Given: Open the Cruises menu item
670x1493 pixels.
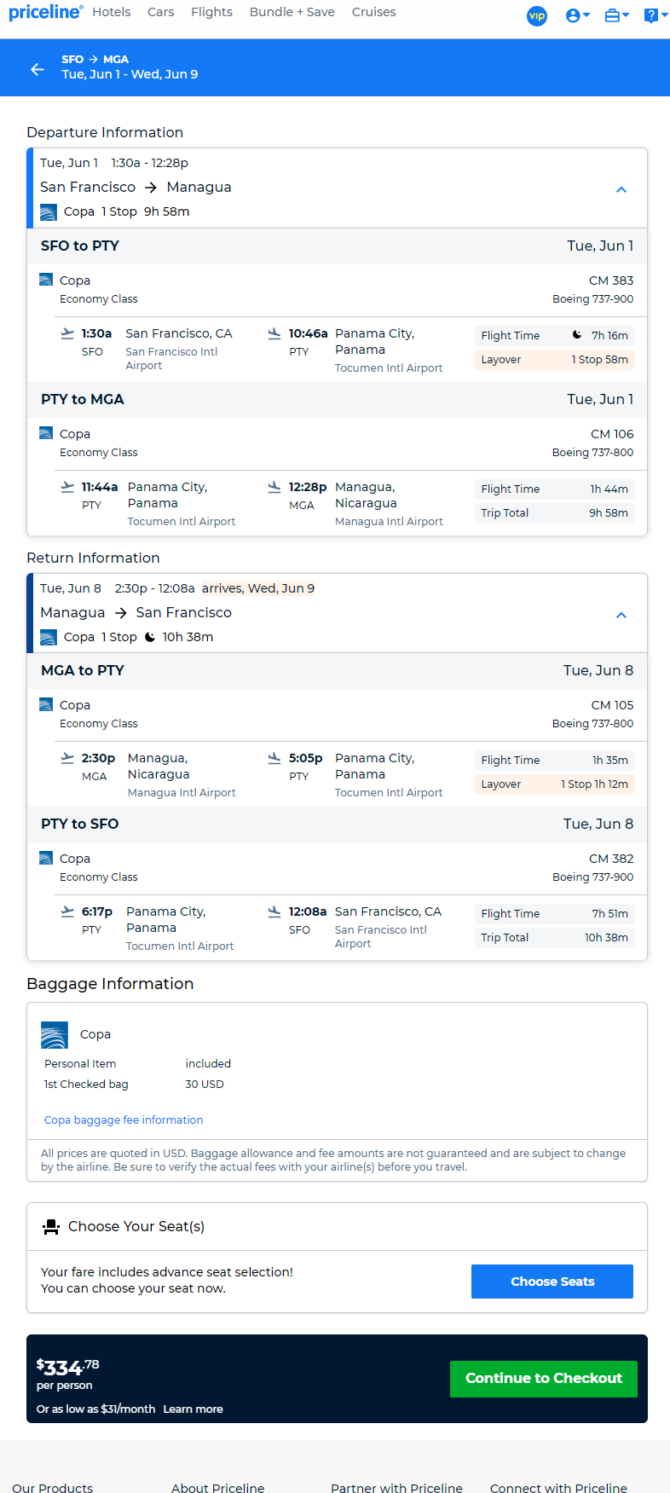Looking at the screenshot, I should [374, 13].
